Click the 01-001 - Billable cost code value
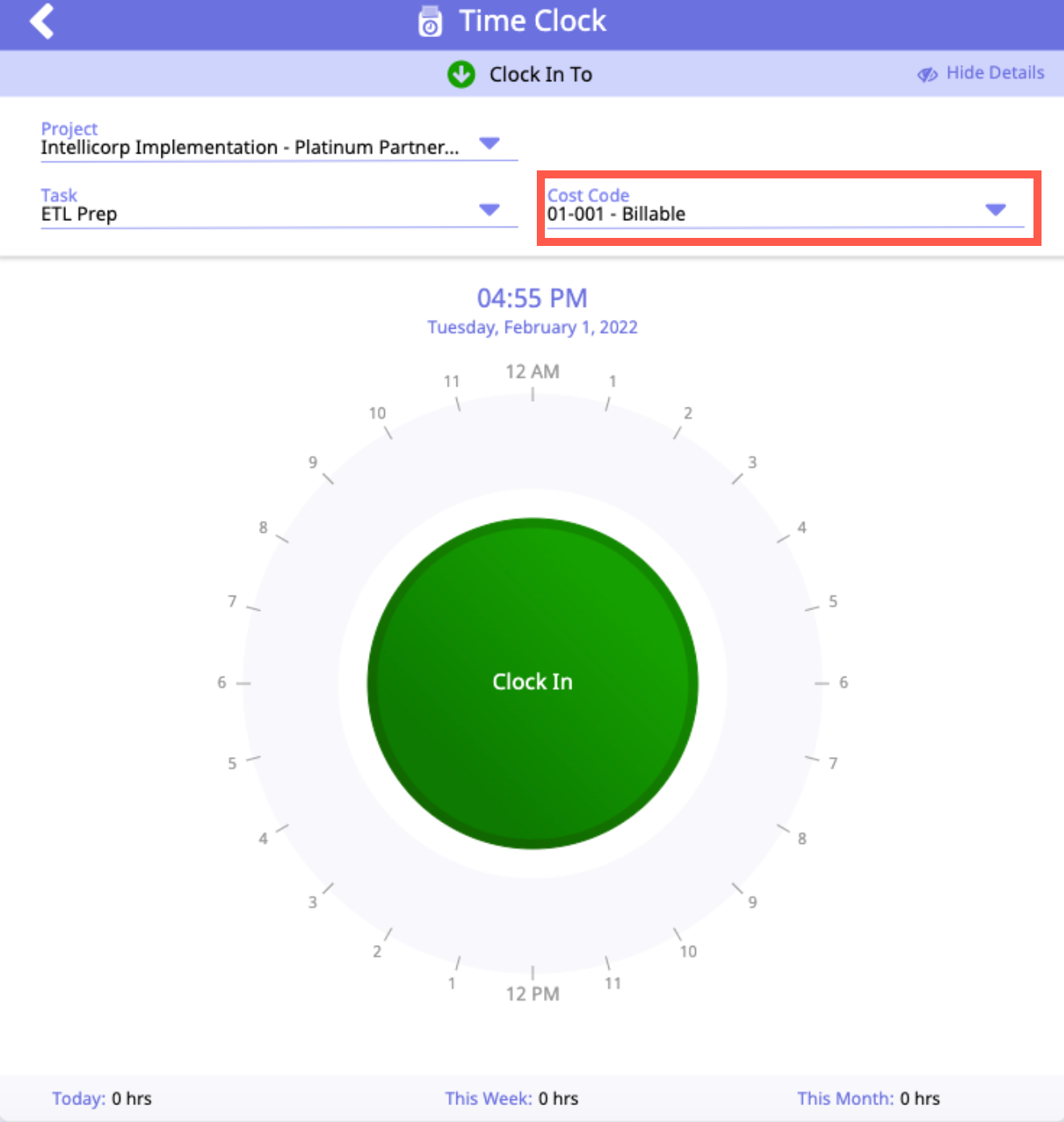 tap(616, 215)
